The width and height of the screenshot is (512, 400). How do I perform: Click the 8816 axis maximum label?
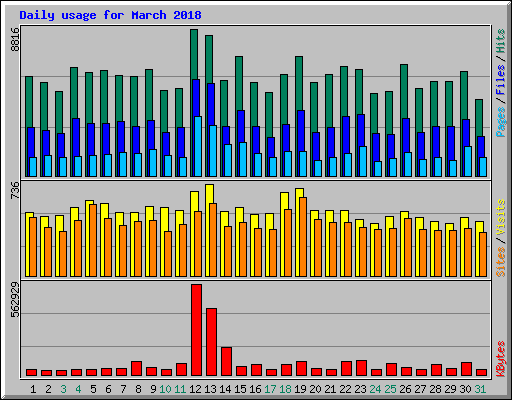pyautogui.click(x=15, y=39)
